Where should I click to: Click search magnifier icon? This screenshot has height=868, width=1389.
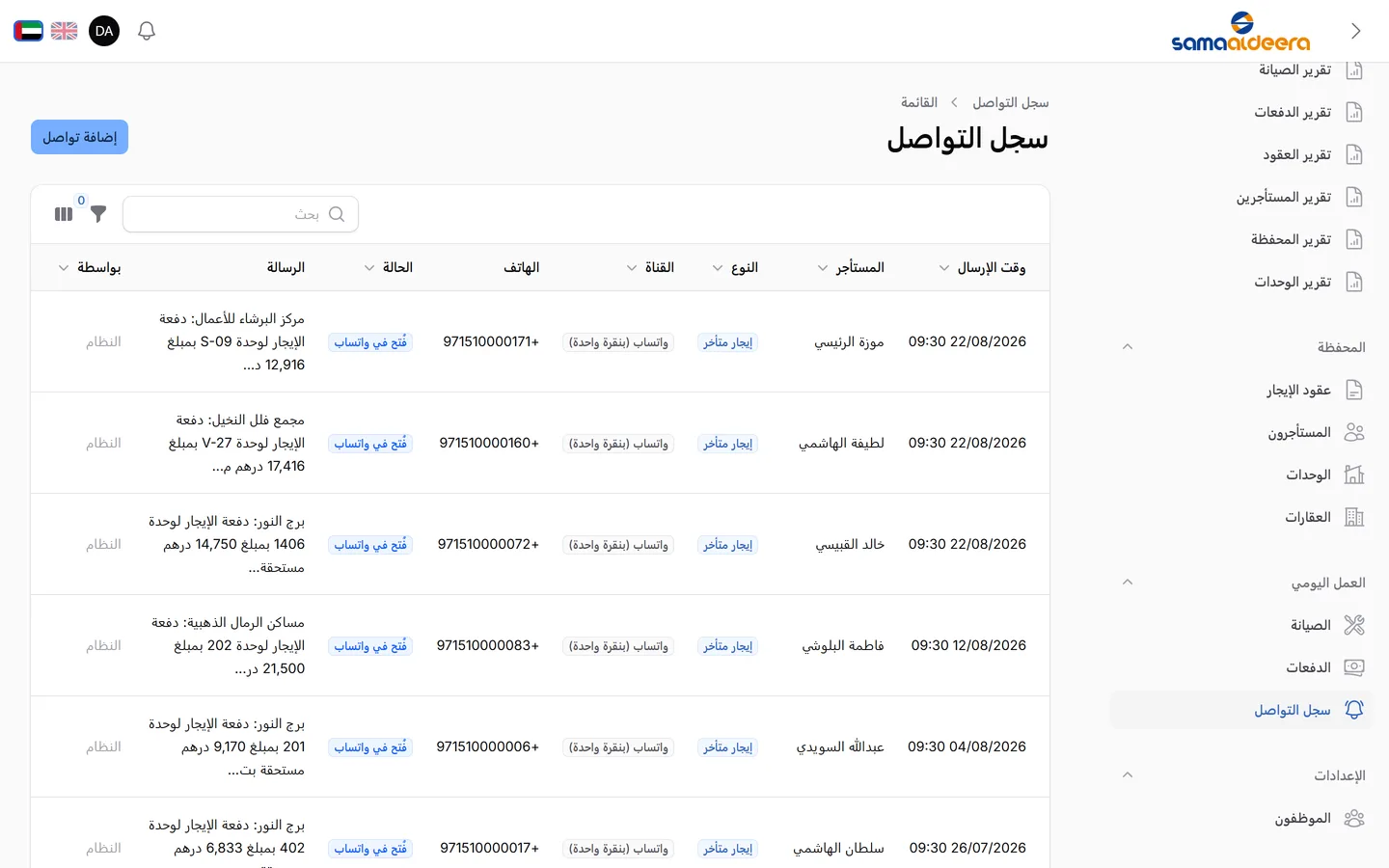pos(337,214)
